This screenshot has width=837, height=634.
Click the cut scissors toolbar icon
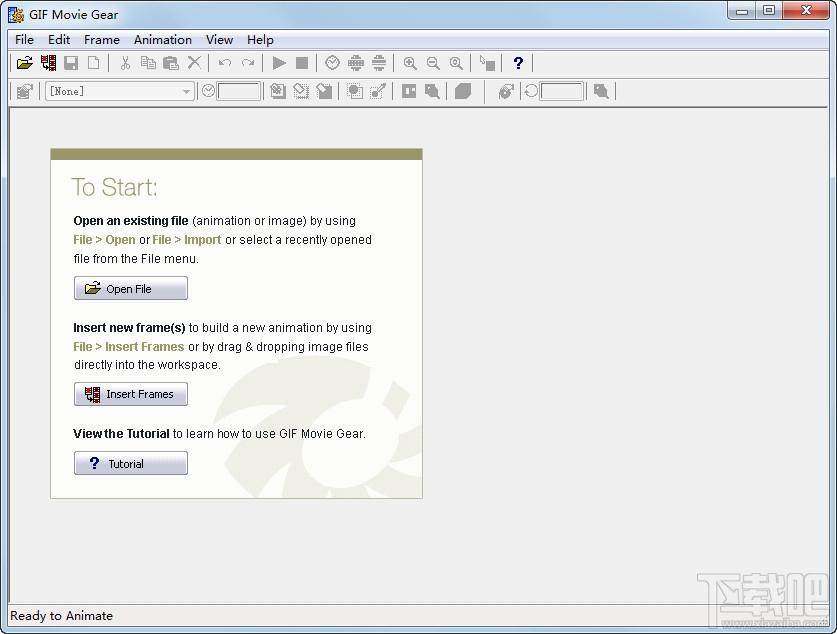(x=125, y=63)
